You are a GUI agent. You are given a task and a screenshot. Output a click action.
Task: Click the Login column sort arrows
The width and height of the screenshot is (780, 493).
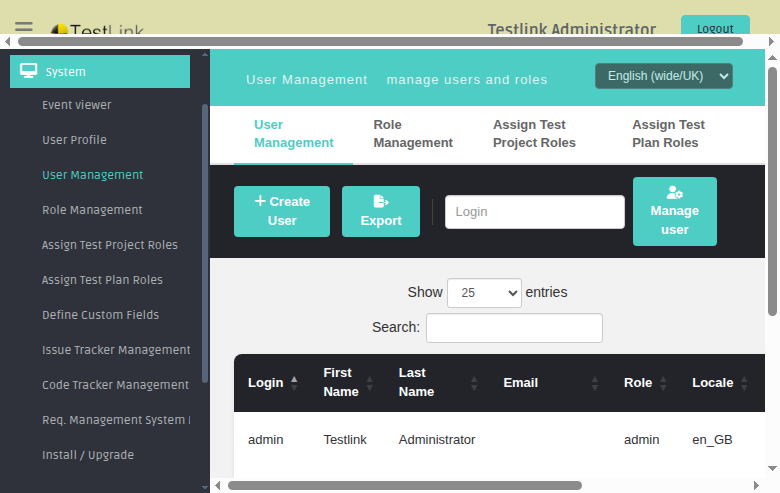294,383
